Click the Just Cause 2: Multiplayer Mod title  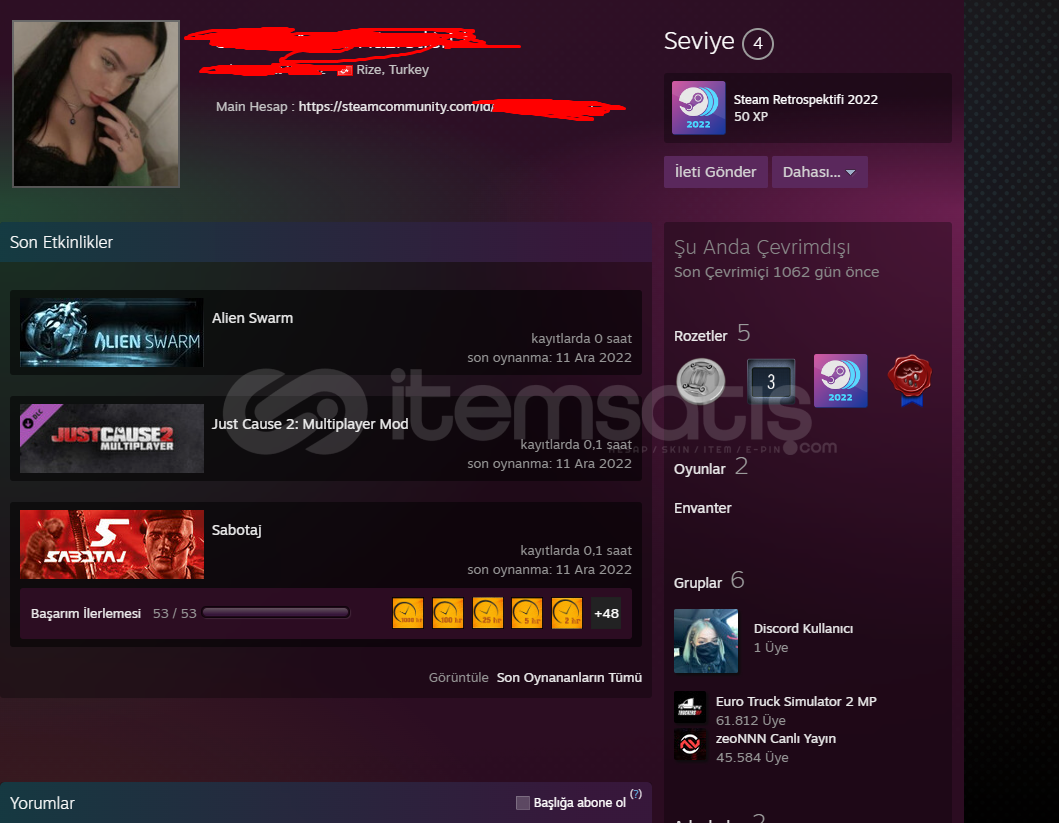pyautogui.click(x=310, y=424)
